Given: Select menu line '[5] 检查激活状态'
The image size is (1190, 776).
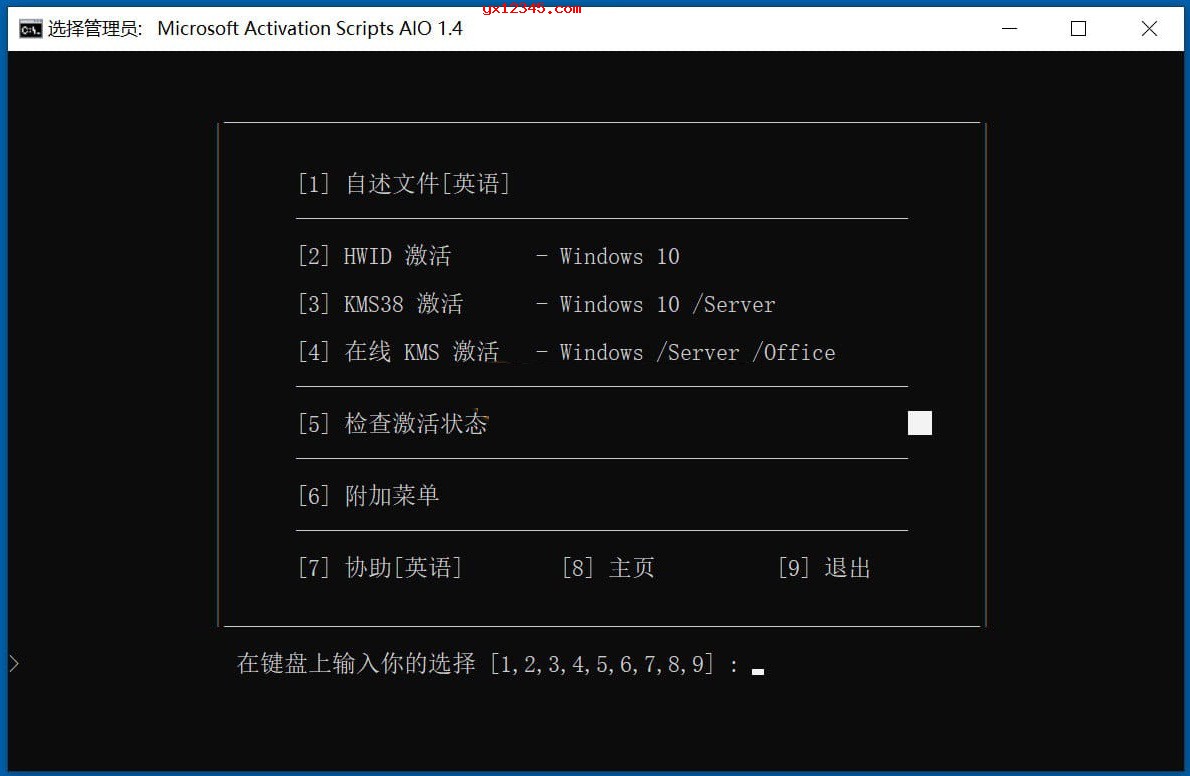Looking at the screenshot, I should pos(393,423).
